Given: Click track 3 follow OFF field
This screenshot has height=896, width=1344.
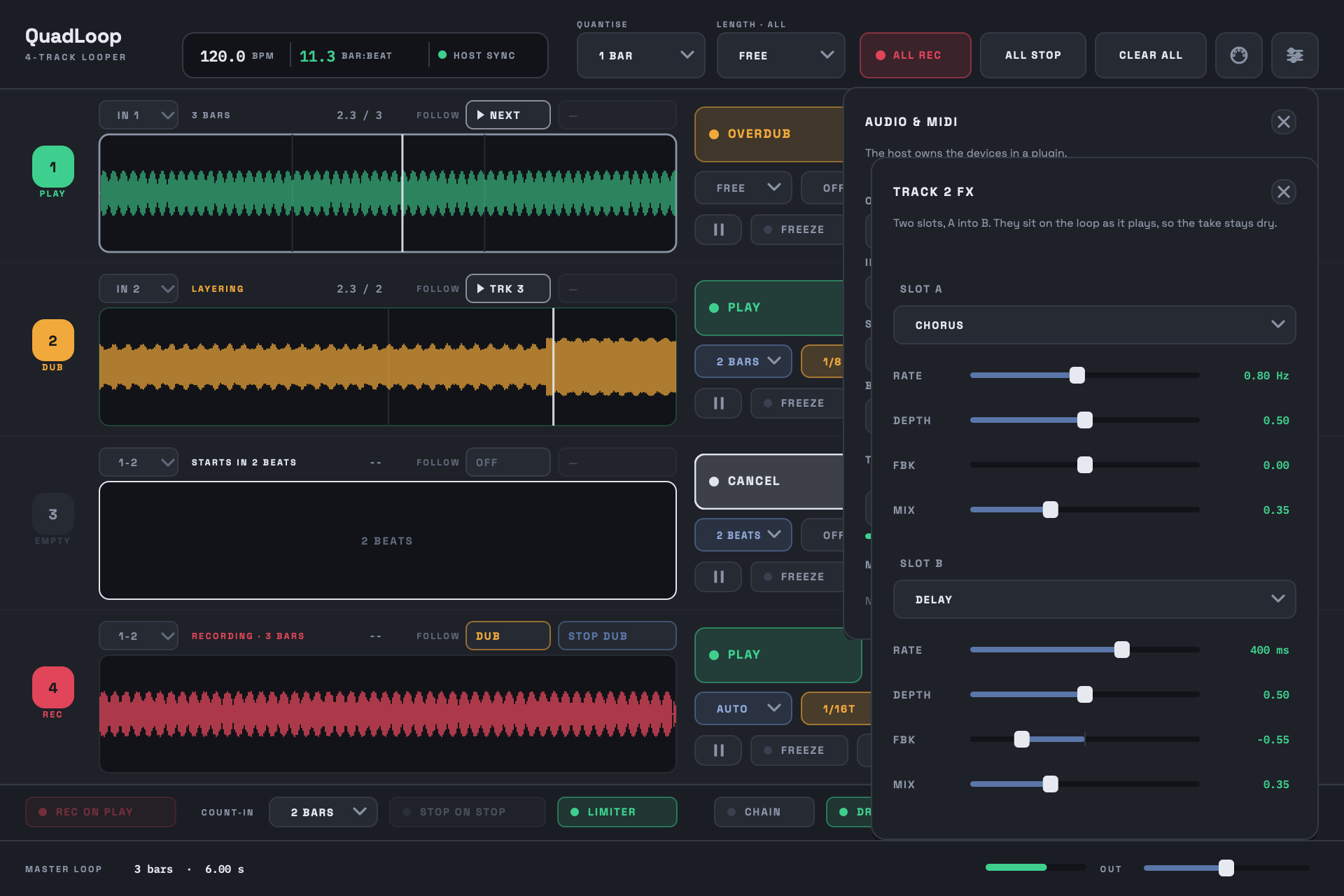Looking at the screenshot, I should [507, 462].
